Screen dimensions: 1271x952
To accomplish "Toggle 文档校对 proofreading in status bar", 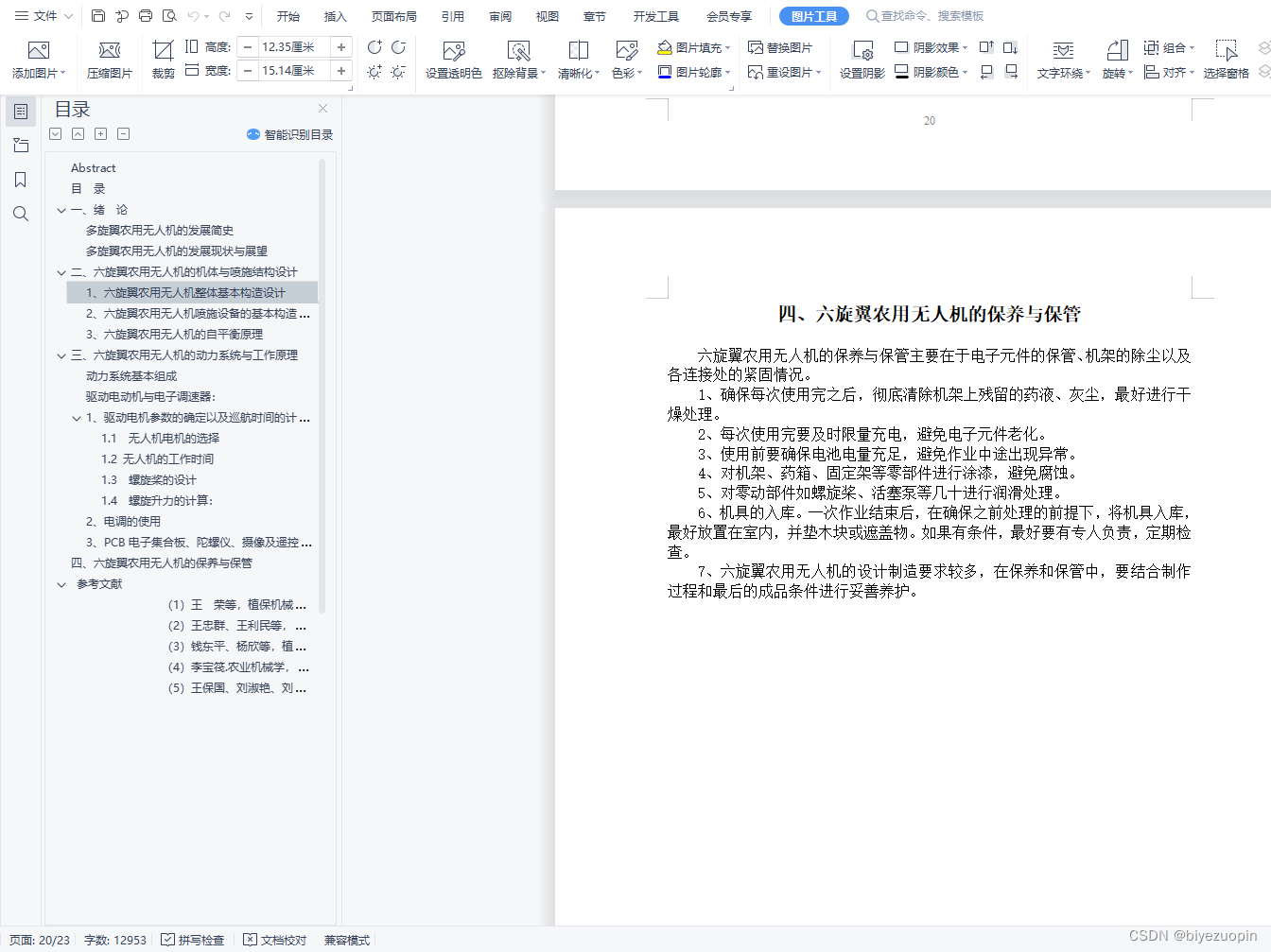I will pyautogui.click(x=275, y=940).
